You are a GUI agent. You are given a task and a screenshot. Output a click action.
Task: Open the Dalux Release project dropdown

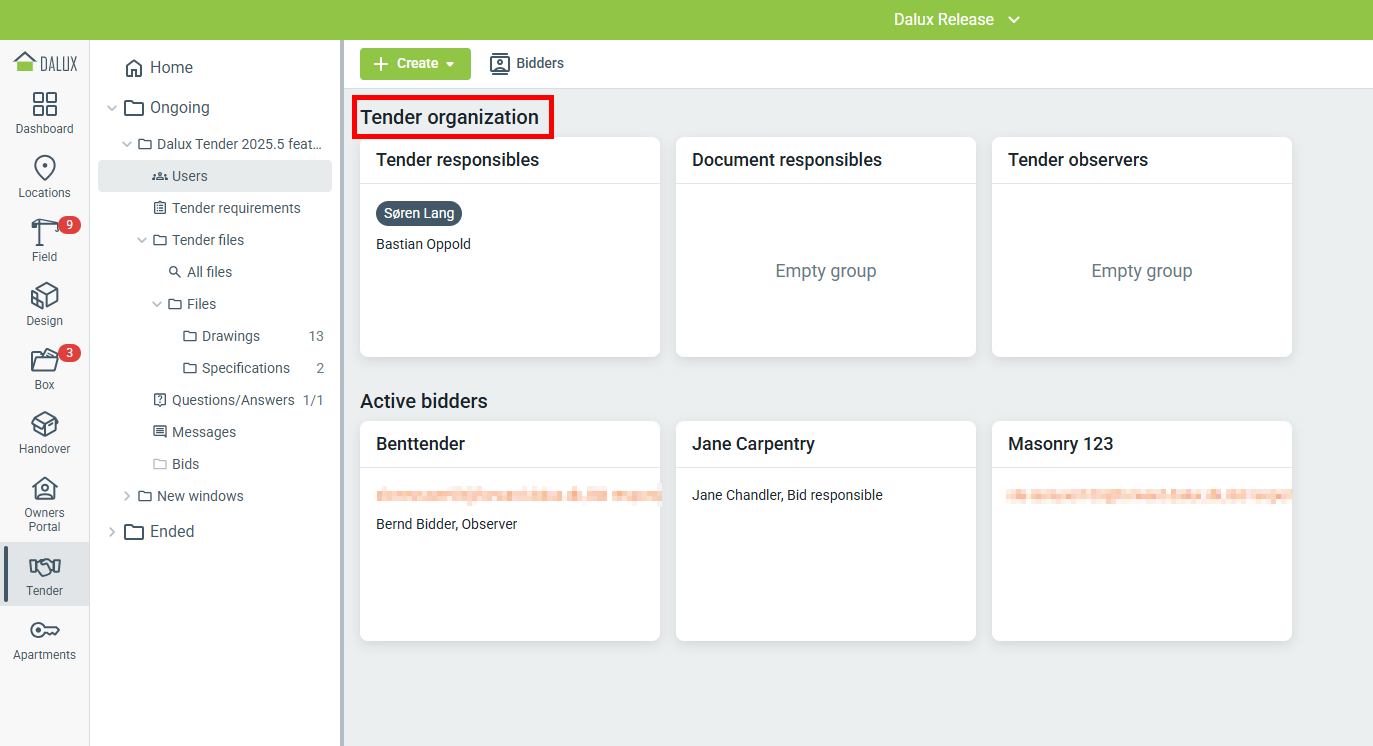pyautogui.click(x=956, y=20)
